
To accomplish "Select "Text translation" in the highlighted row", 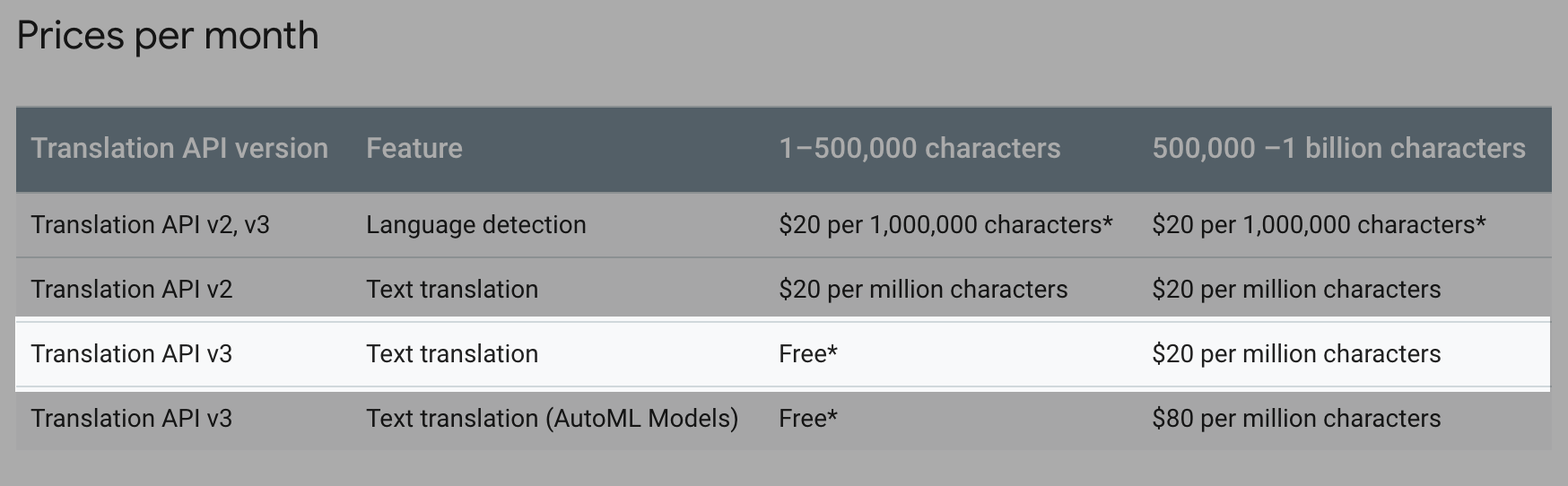I will point(452,353).
